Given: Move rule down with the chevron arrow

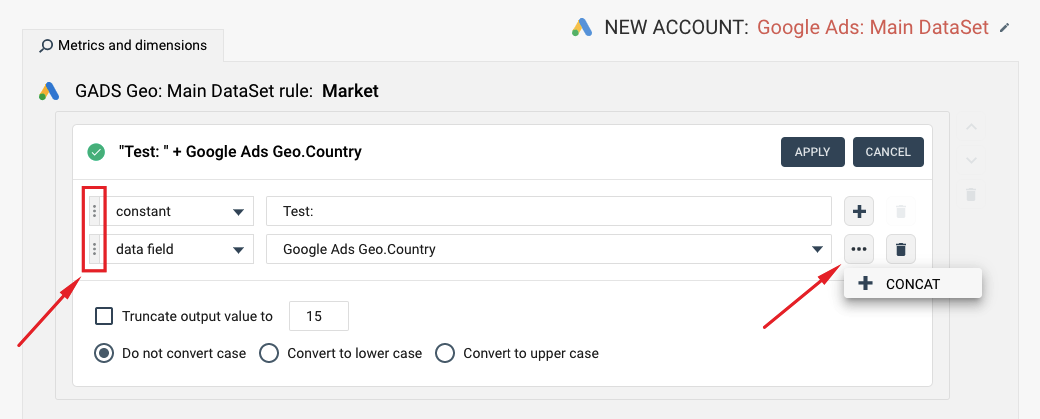Looking at the screenshot, I should coord(971,160).
